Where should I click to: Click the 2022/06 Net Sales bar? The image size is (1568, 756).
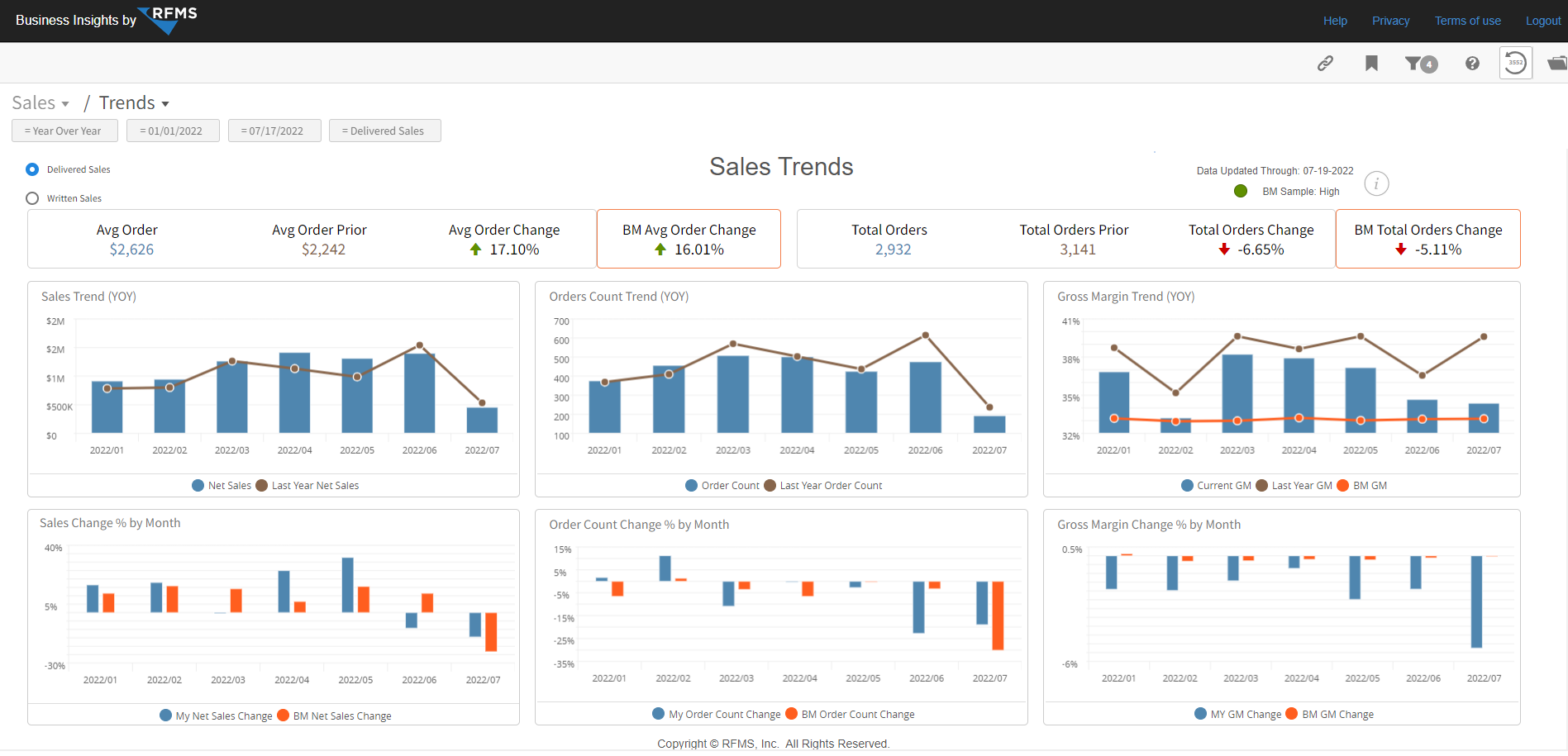tap(419, 393)
